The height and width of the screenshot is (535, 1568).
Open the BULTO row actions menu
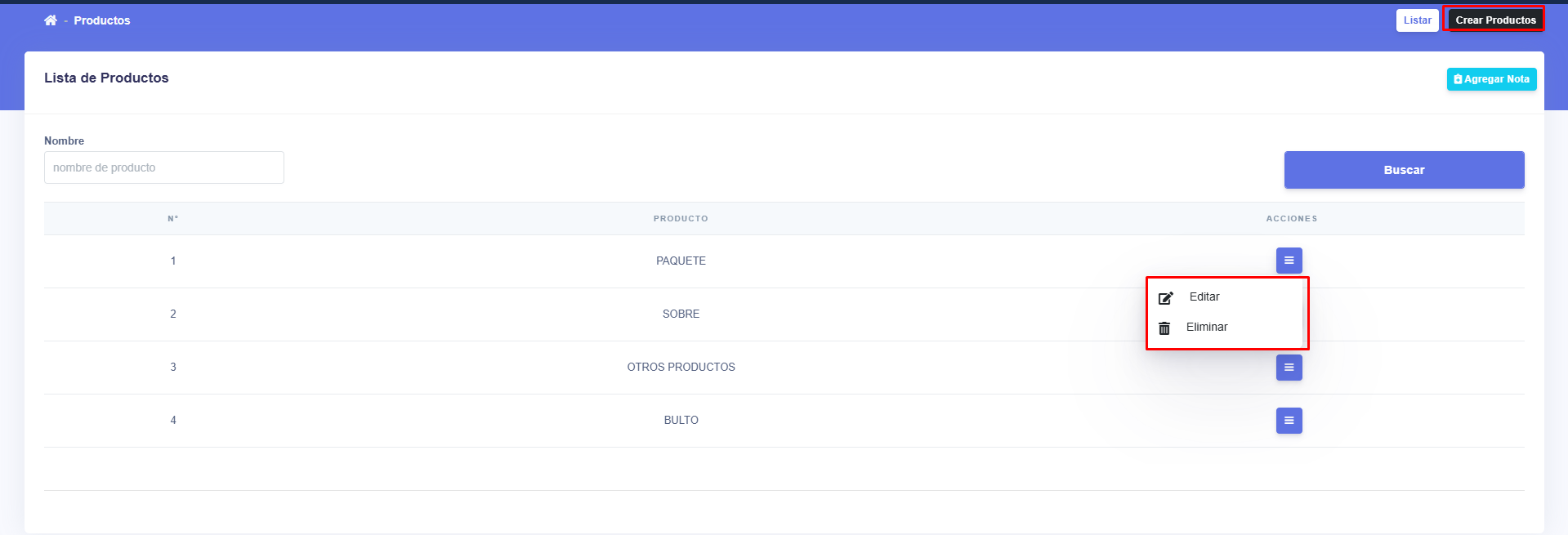click(1289, 421)
